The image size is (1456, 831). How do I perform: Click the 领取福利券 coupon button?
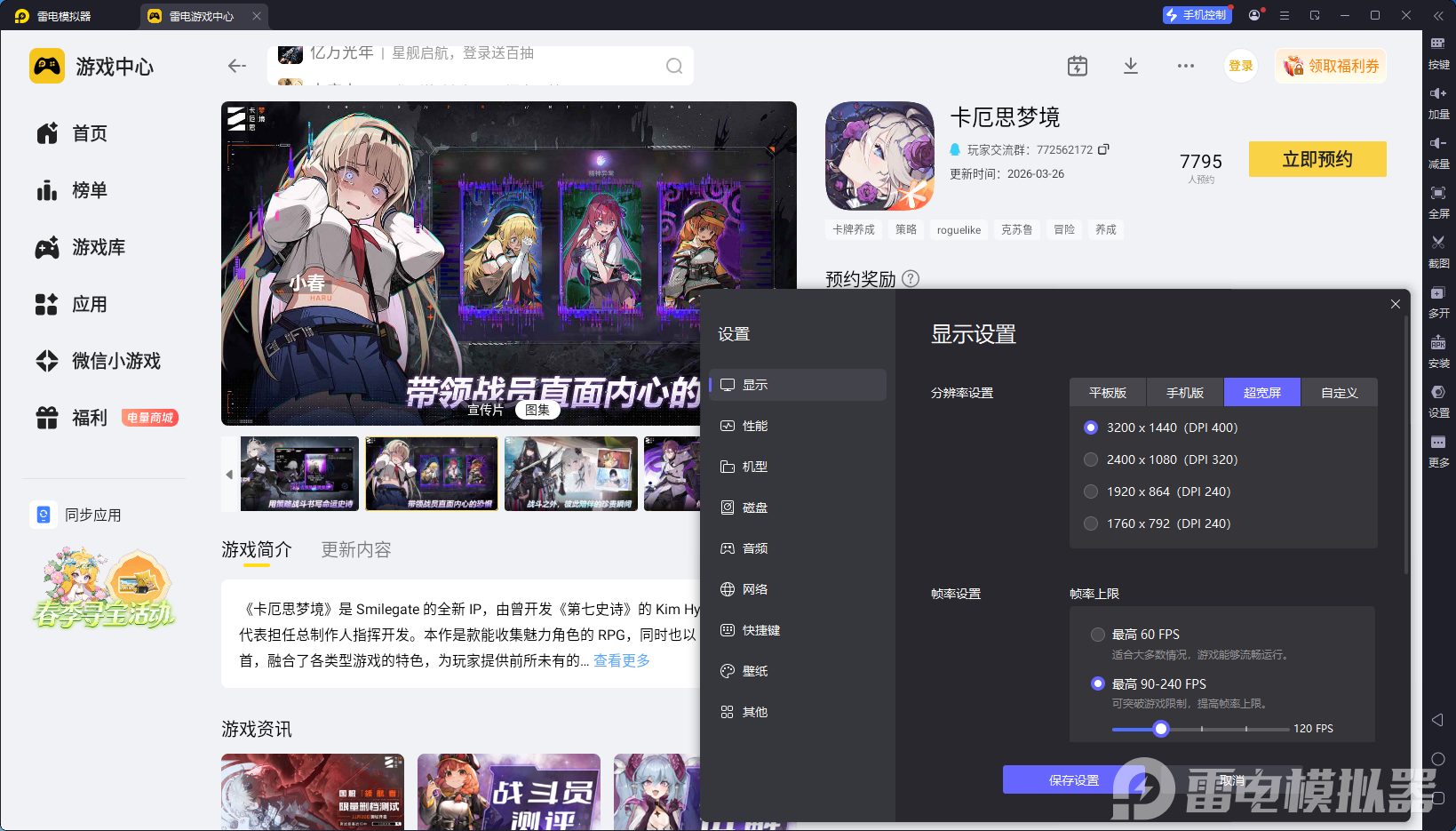tap(1331, 66)
